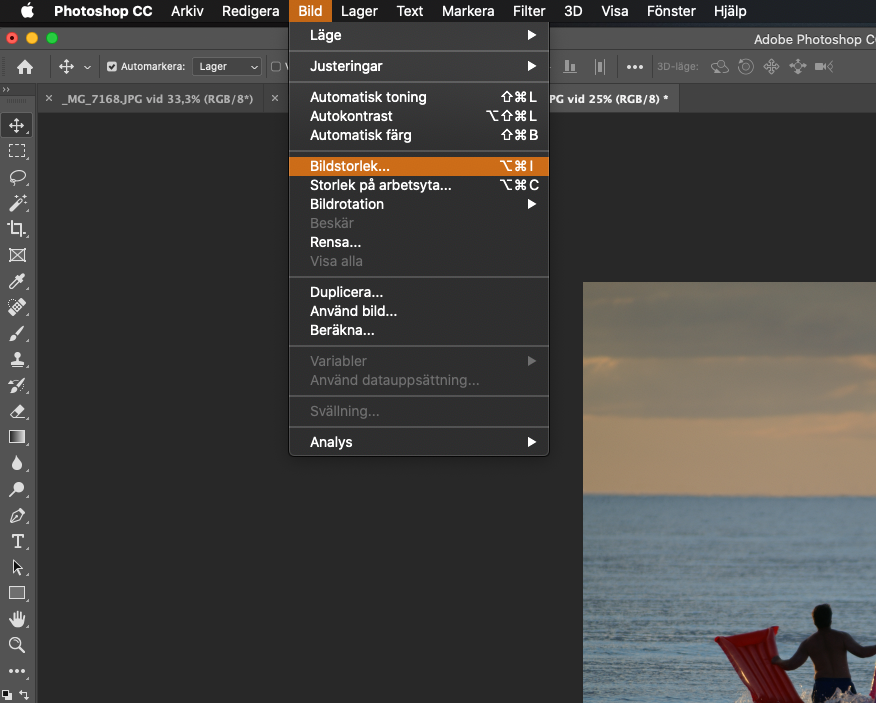876x703 pixels.
Task: Reset default foreground and background colors
Action: point(7,695)
